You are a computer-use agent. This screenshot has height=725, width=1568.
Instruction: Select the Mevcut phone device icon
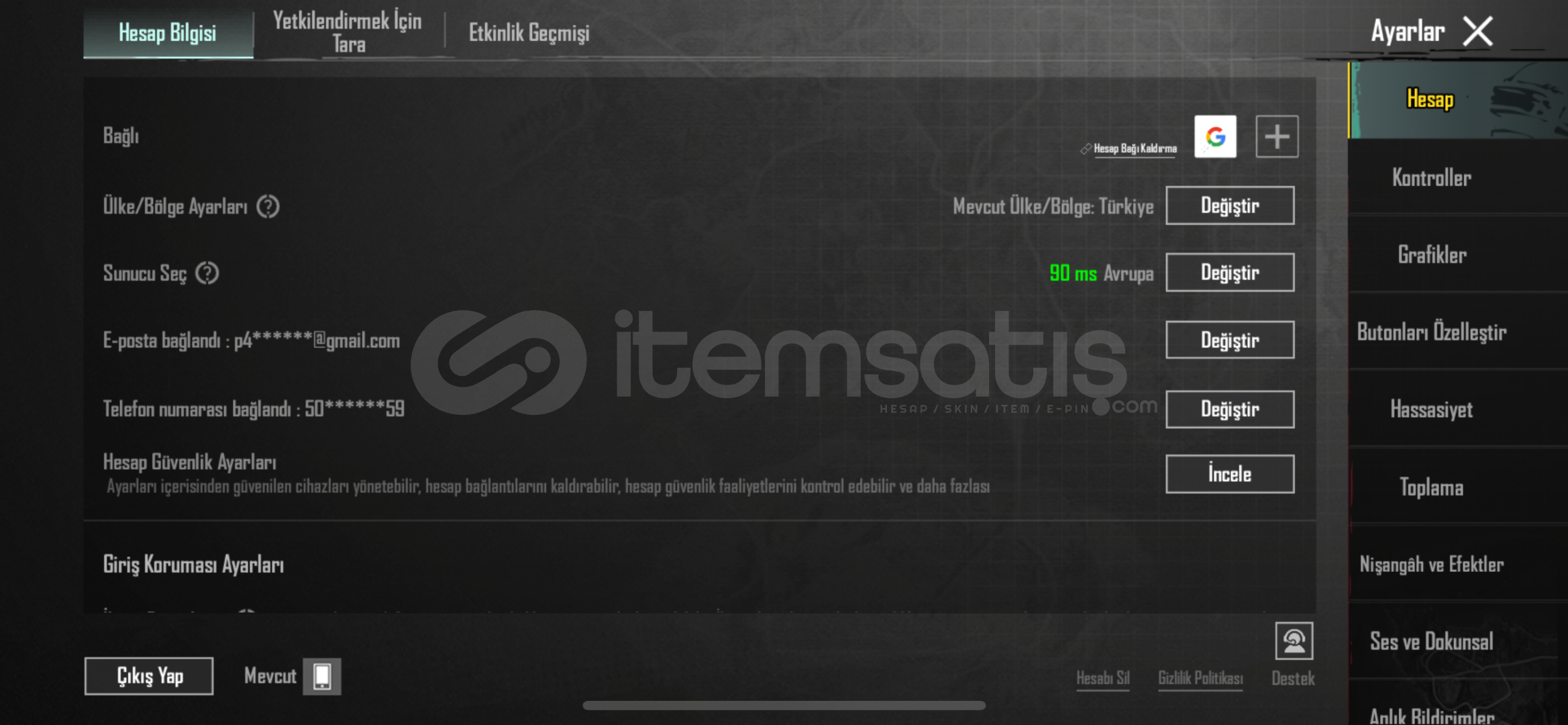(x=322, y=676)
